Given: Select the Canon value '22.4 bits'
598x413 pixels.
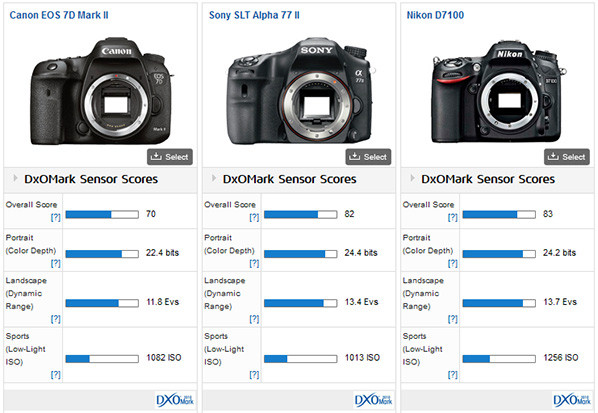Looking at the screenshot, I should pos(162,253).
